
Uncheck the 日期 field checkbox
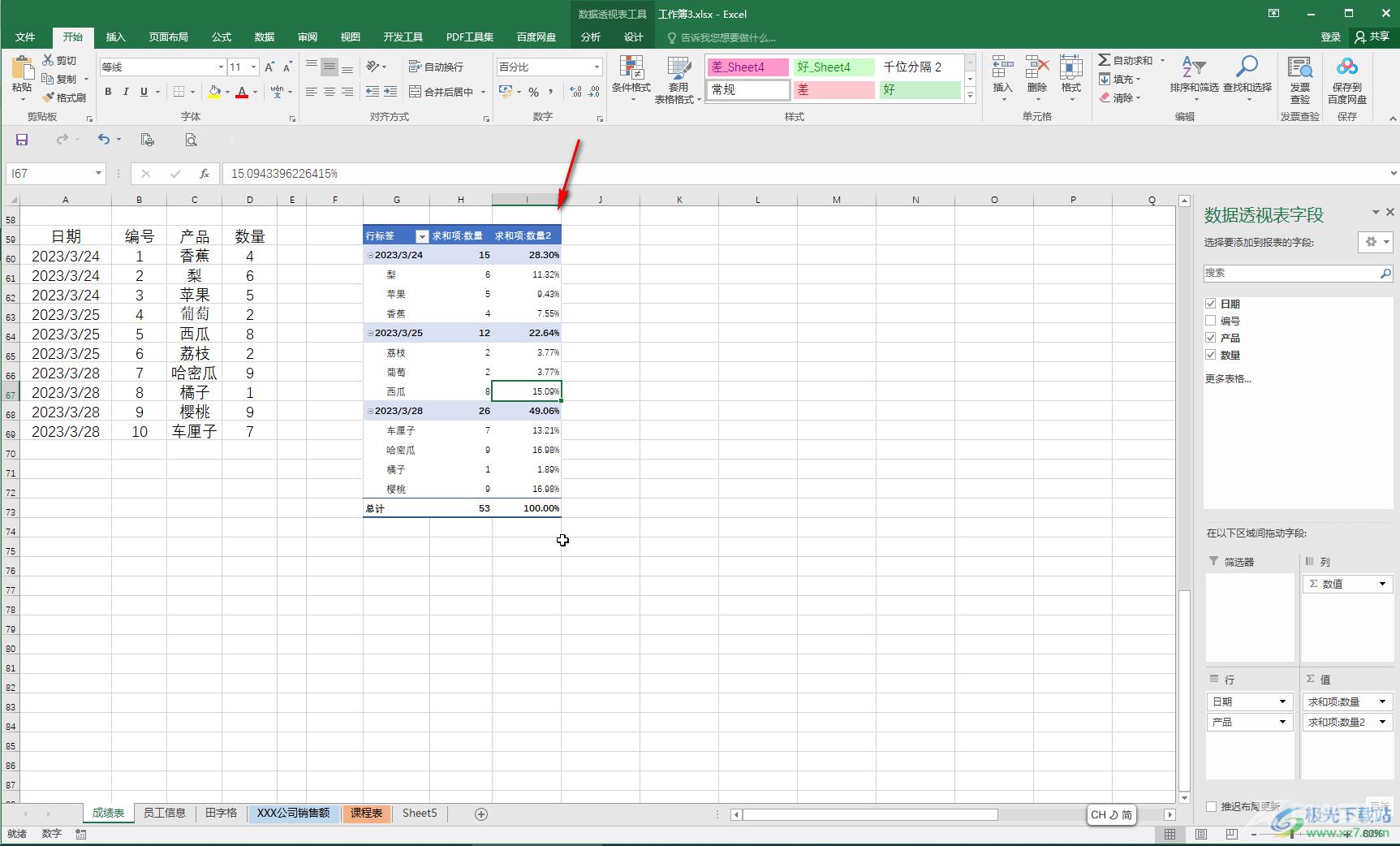tap(1211, 304)
